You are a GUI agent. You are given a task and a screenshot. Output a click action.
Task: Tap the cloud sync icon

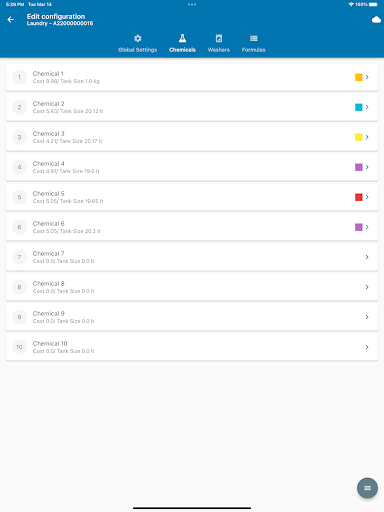pos(376,20)
